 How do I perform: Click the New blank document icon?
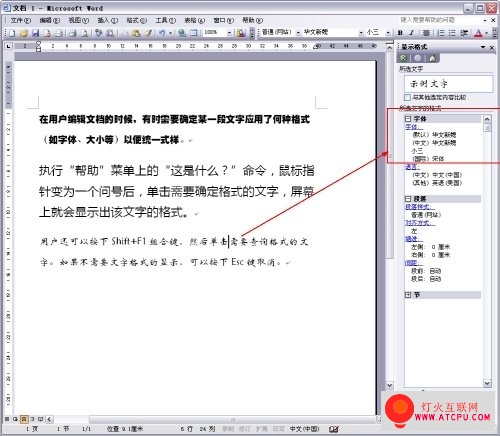tap(12, 33)
